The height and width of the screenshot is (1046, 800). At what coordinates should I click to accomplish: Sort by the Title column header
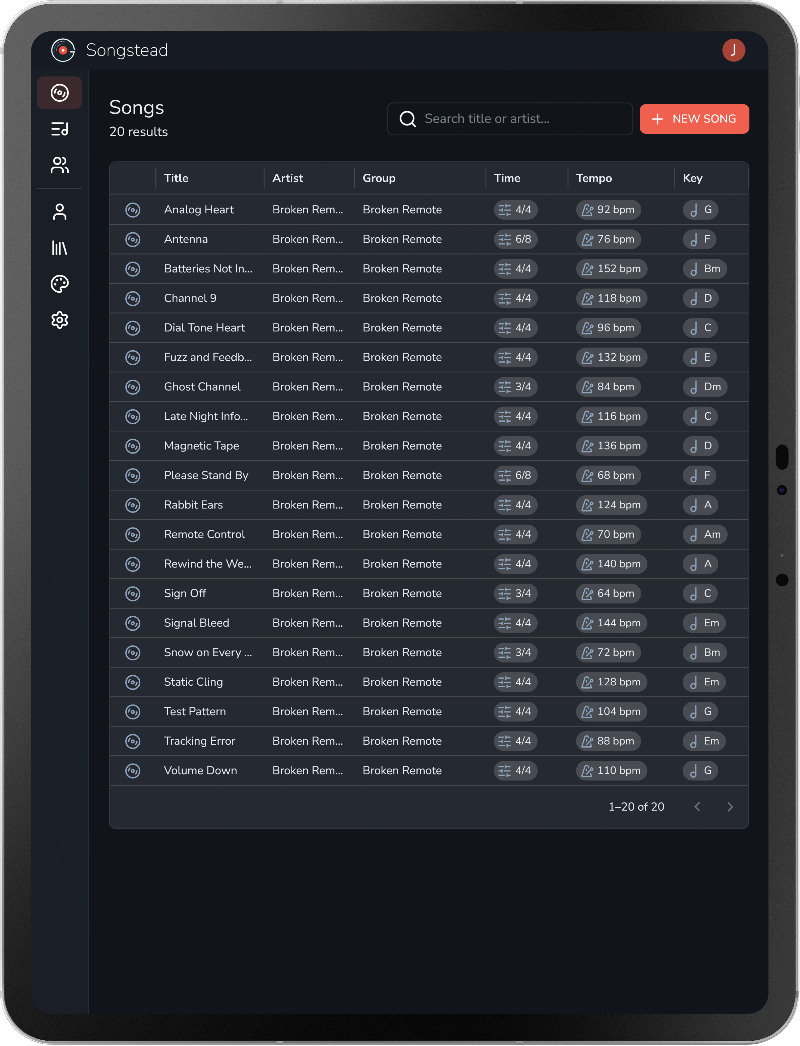[x=176, y=178]
